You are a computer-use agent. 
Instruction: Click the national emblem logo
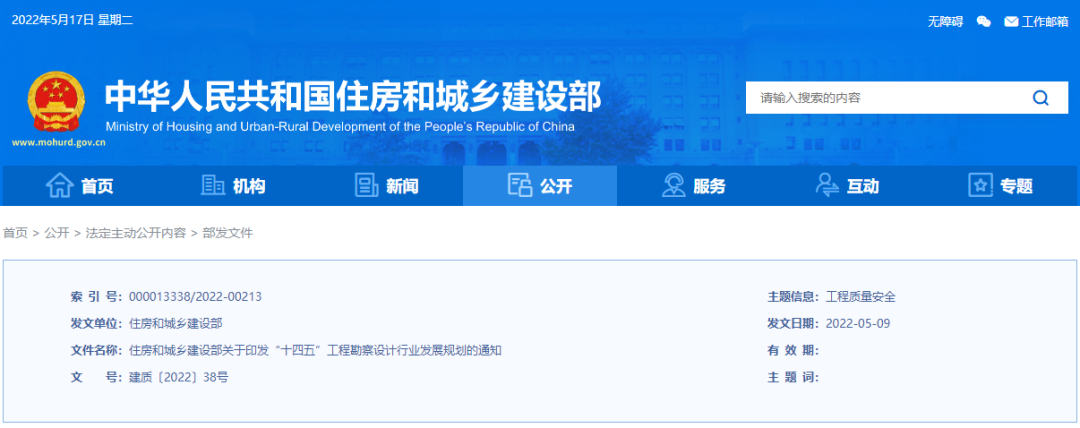57,102
